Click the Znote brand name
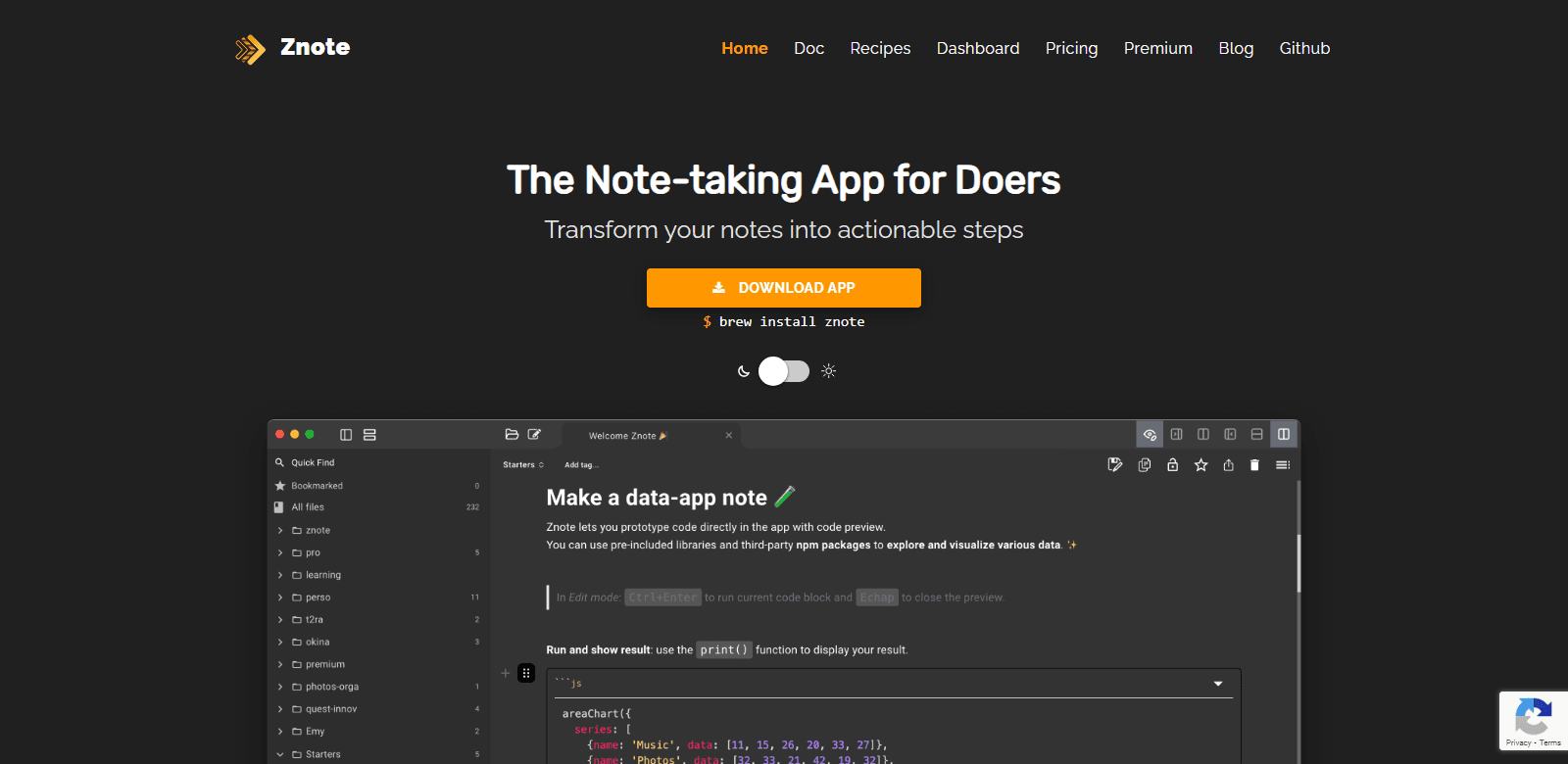The width and height of the screenshot is (1568, 764). [315, 47]
